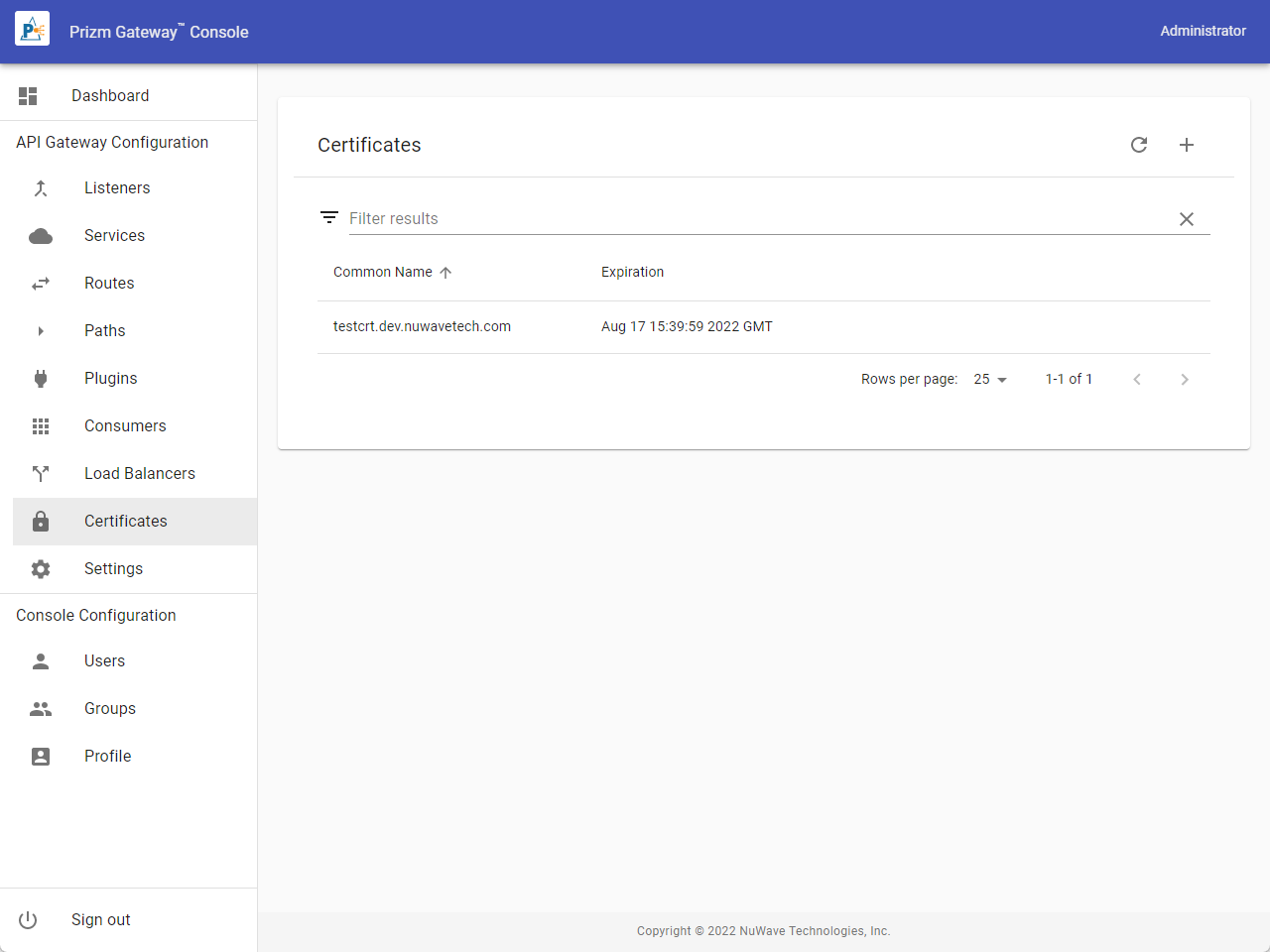Click the Prizm Gateway logo
Viewport: 1270px width, 952px height.
[32, 31]
